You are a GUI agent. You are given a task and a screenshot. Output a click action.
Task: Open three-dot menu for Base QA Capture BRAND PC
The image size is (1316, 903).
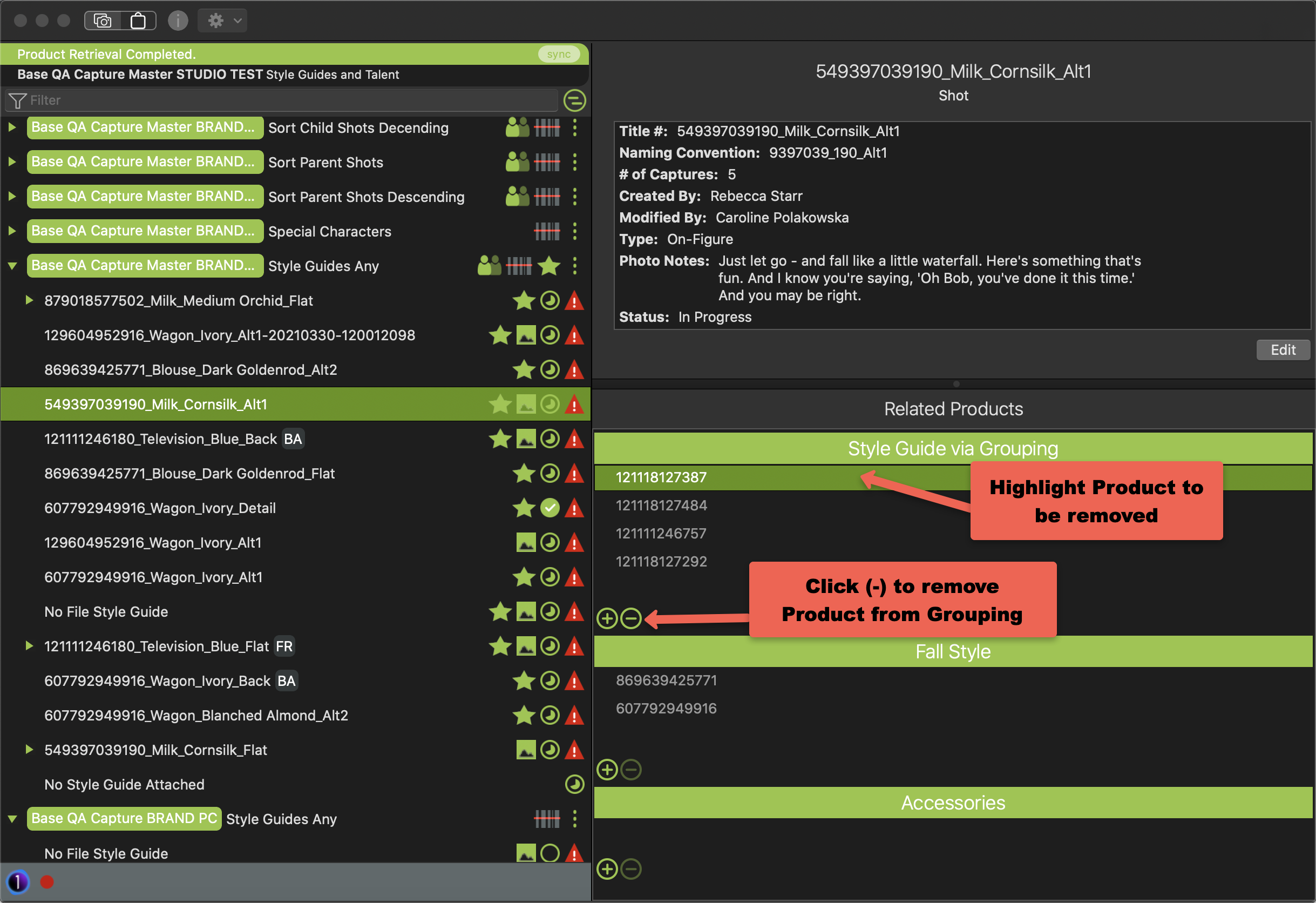coord(575,819)
